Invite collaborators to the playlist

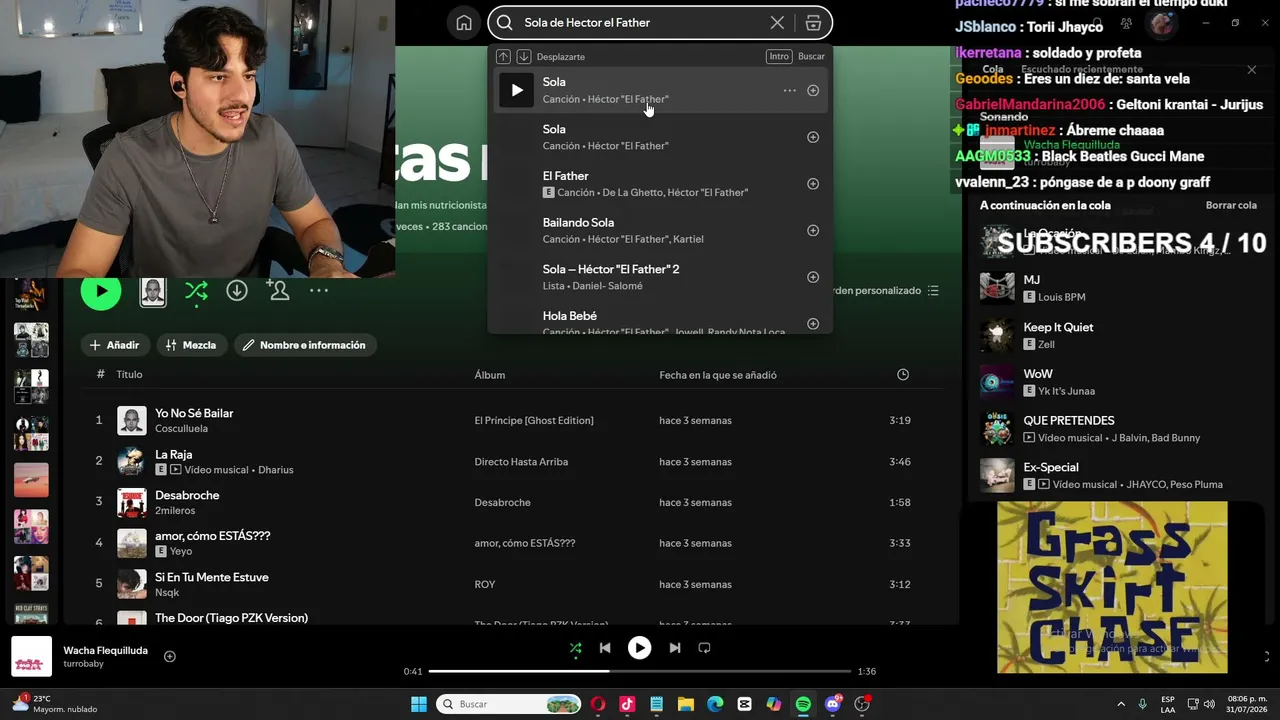coord(278,291)
